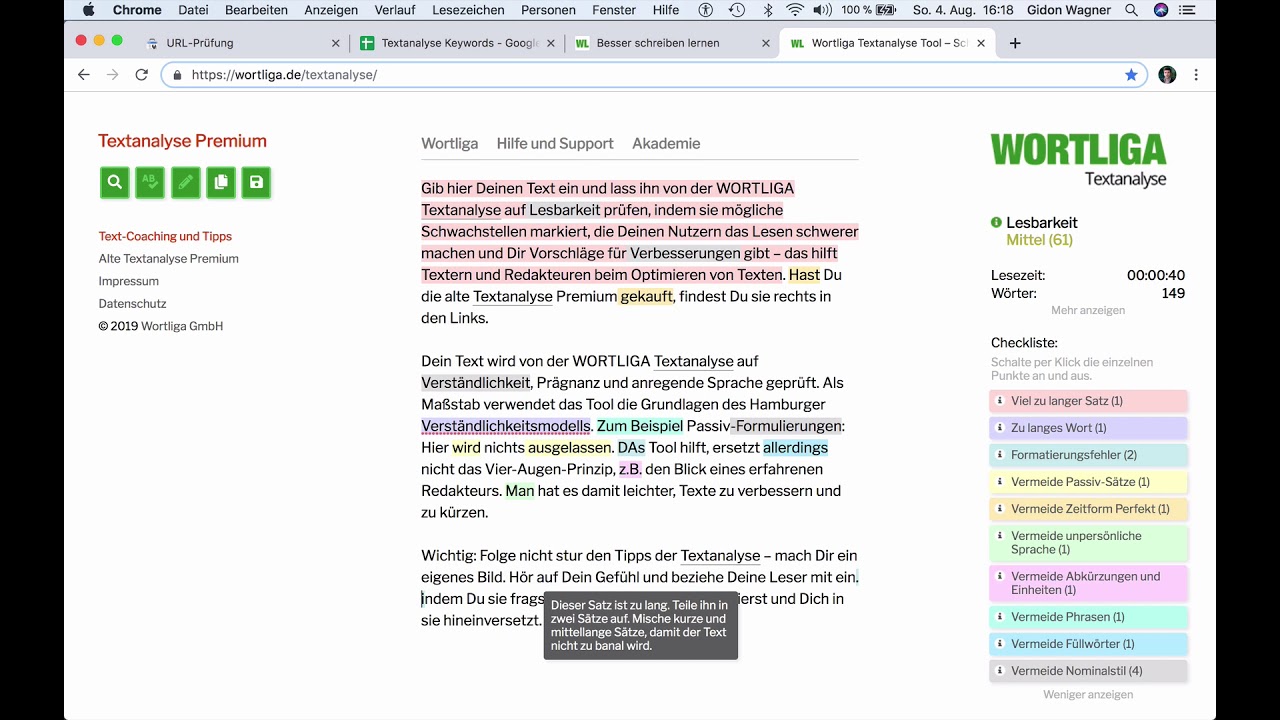The width and height of the screenshot is (1280, 720).
Task: Click the green magnifier analyze icon
Action: pos(115,183)
